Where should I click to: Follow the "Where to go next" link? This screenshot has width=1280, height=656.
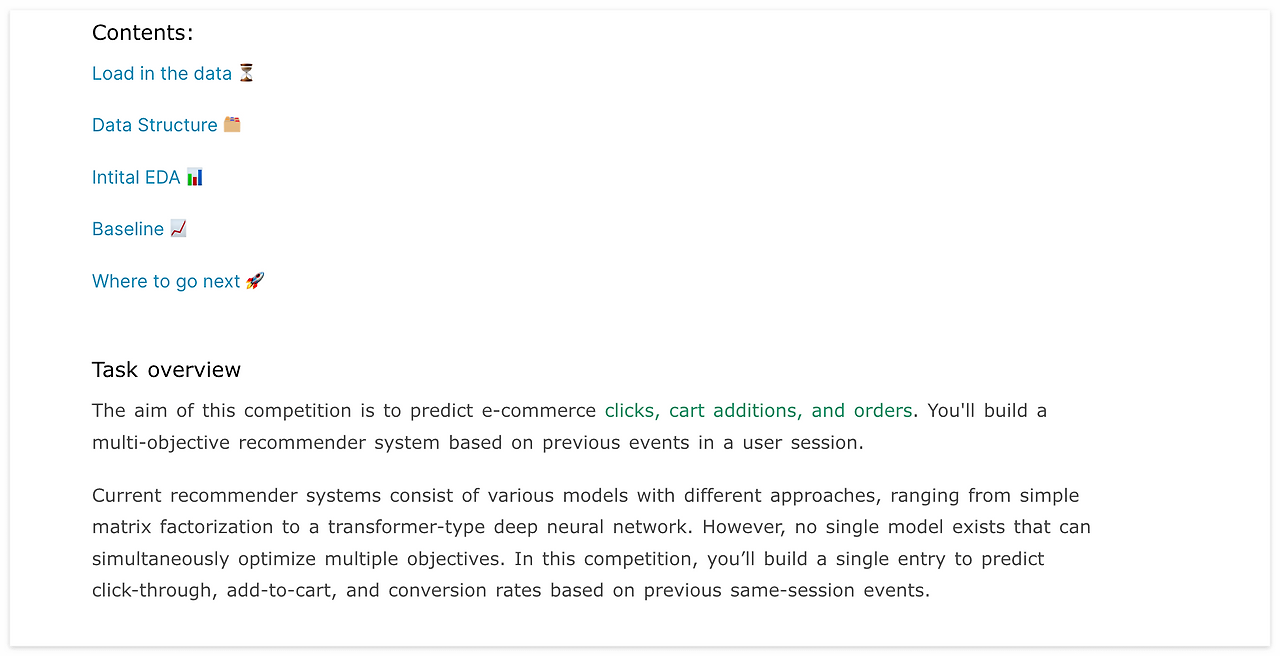(x=166, y=281)
